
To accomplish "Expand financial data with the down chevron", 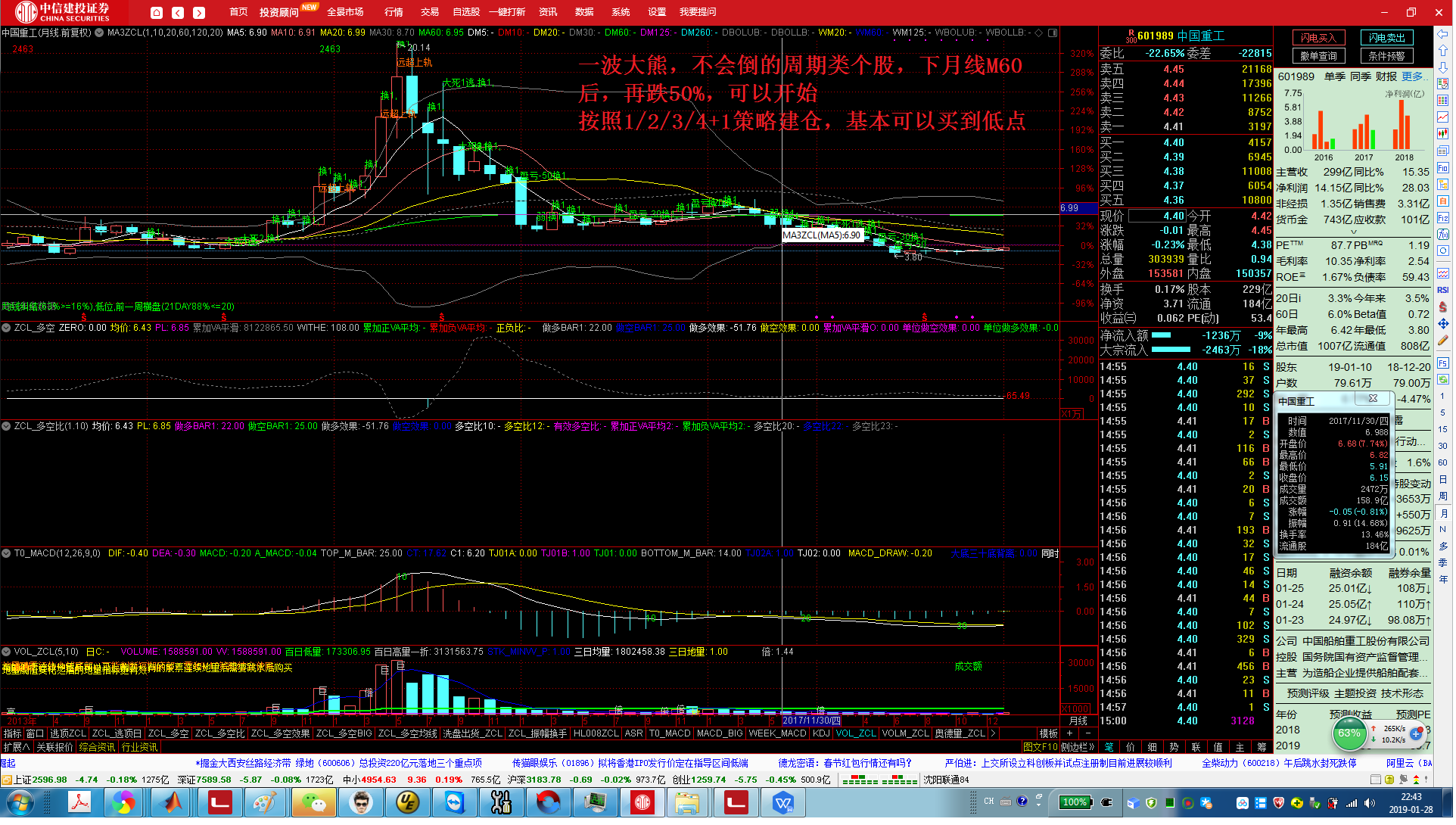I will pyautogui.click(x=1354, y=232).
